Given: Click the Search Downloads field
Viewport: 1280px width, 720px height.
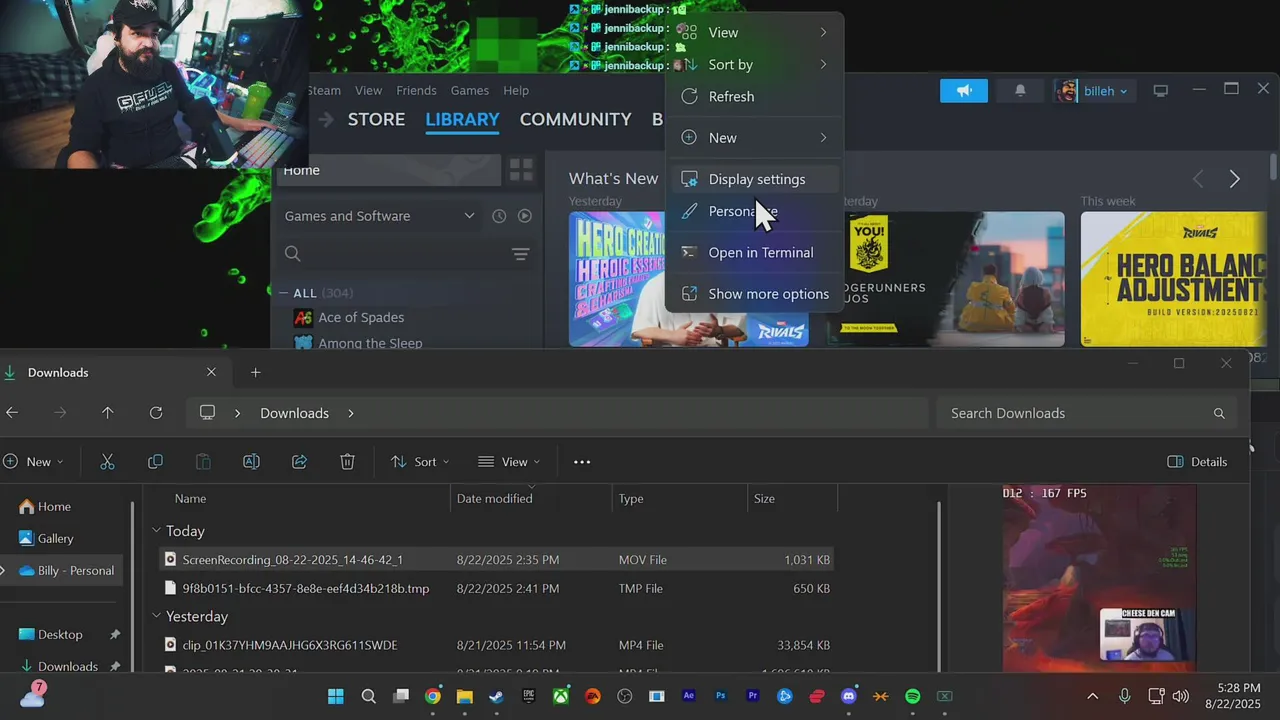Looking at the screenshot, I should coord(1086,413).
